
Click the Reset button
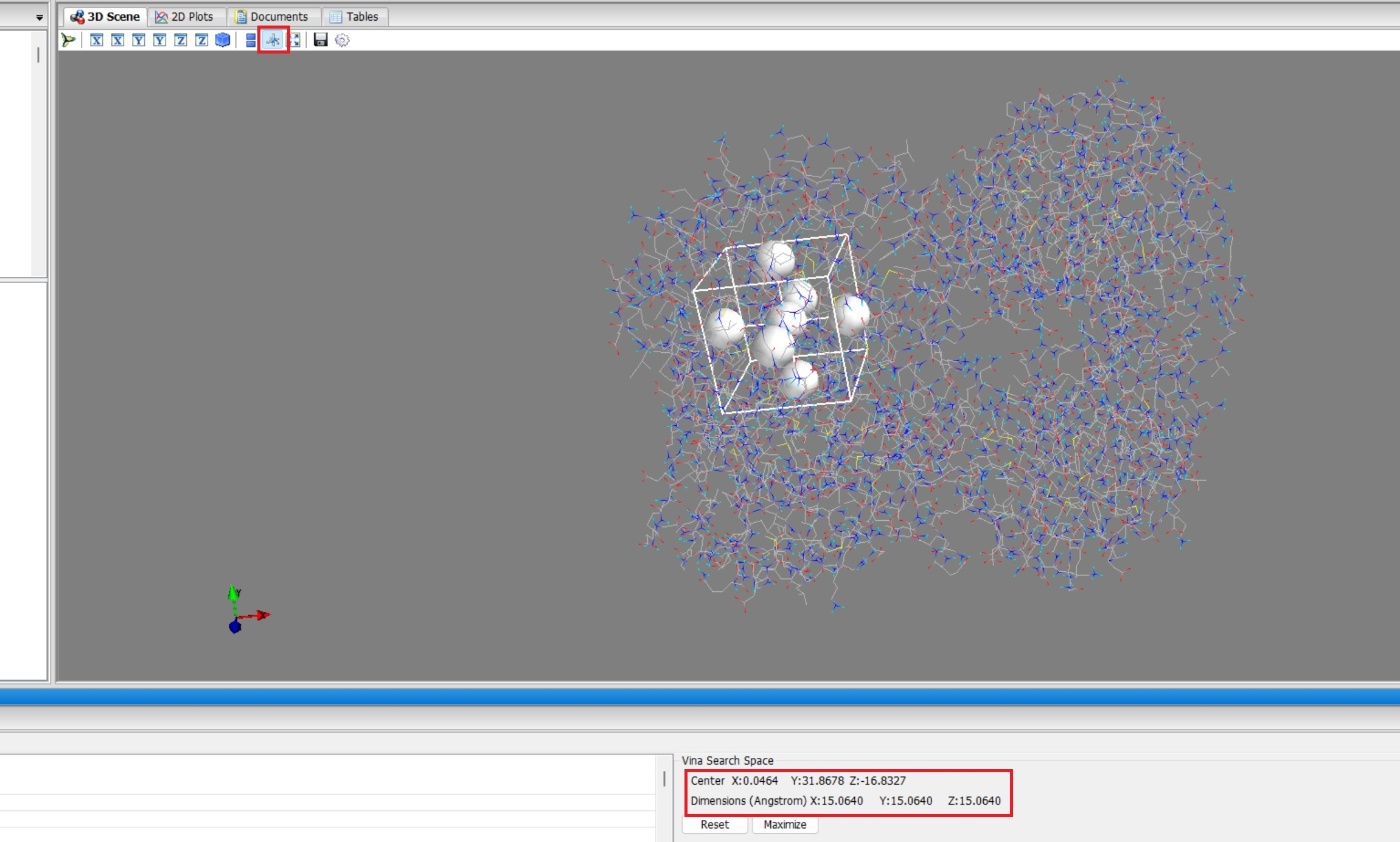714,825
